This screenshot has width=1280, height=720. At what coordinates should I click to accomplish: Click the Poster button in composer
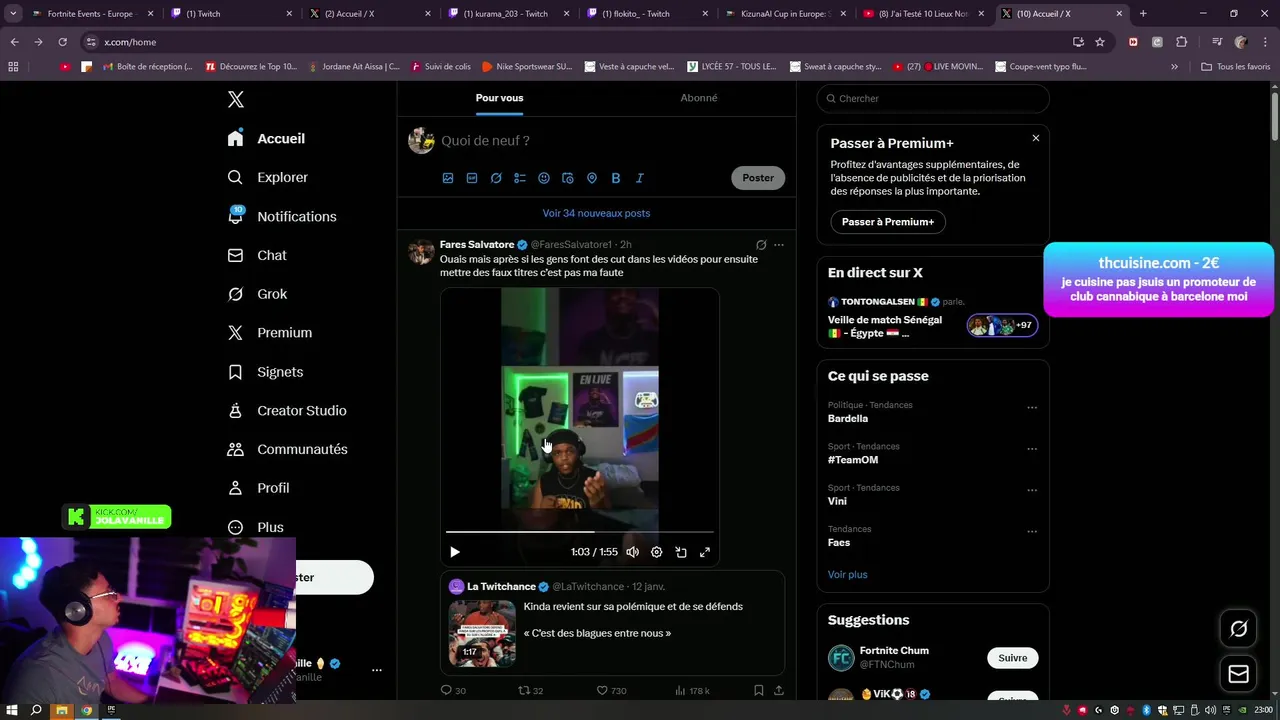tap(758, 178)
